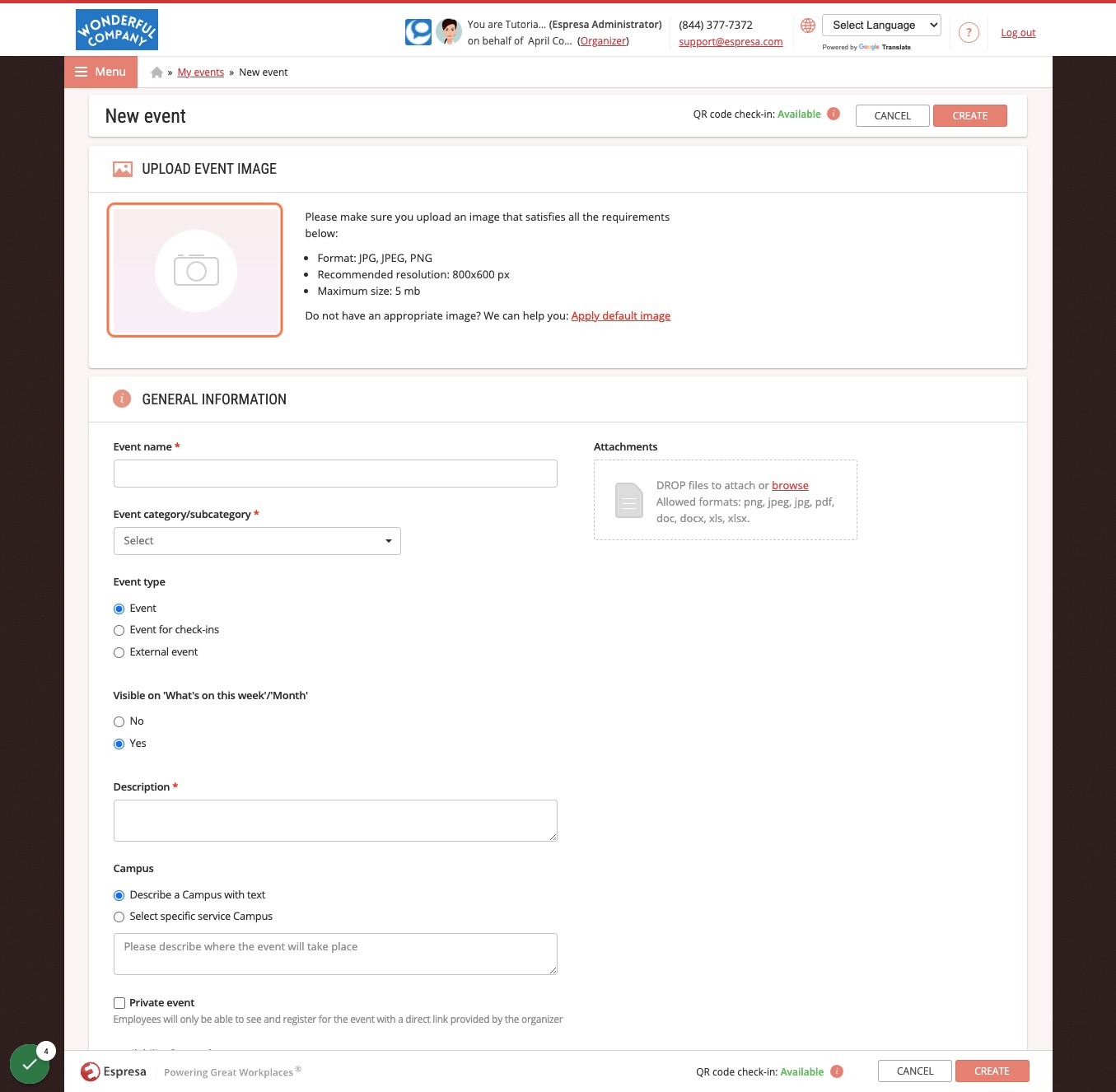This screenshot has width=1116, height=1092.
Task: Click the attachment document icon
Action: (x=629, y=500)
